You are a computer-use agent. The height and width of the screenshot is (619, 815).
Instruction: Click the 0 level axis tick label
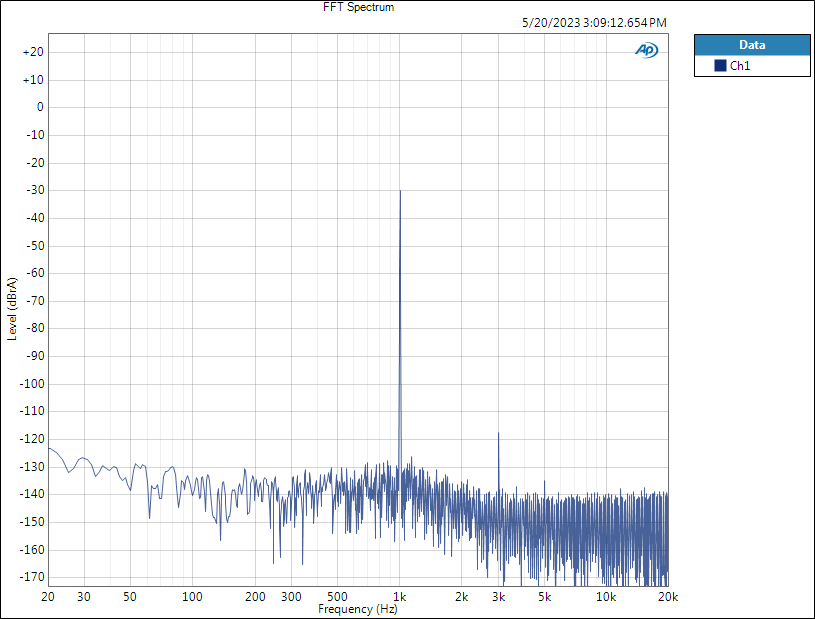pos(40,107)
